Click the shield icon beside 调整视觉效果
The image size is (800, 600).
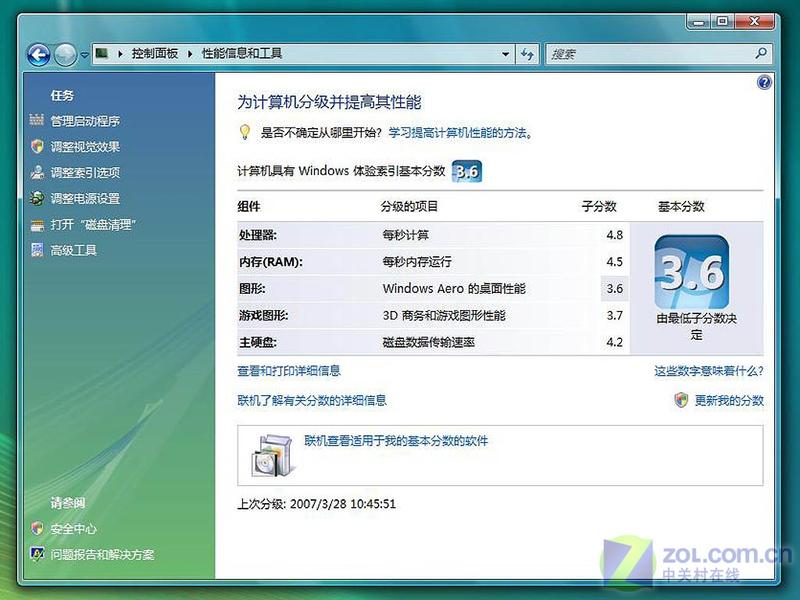point(37,146)
